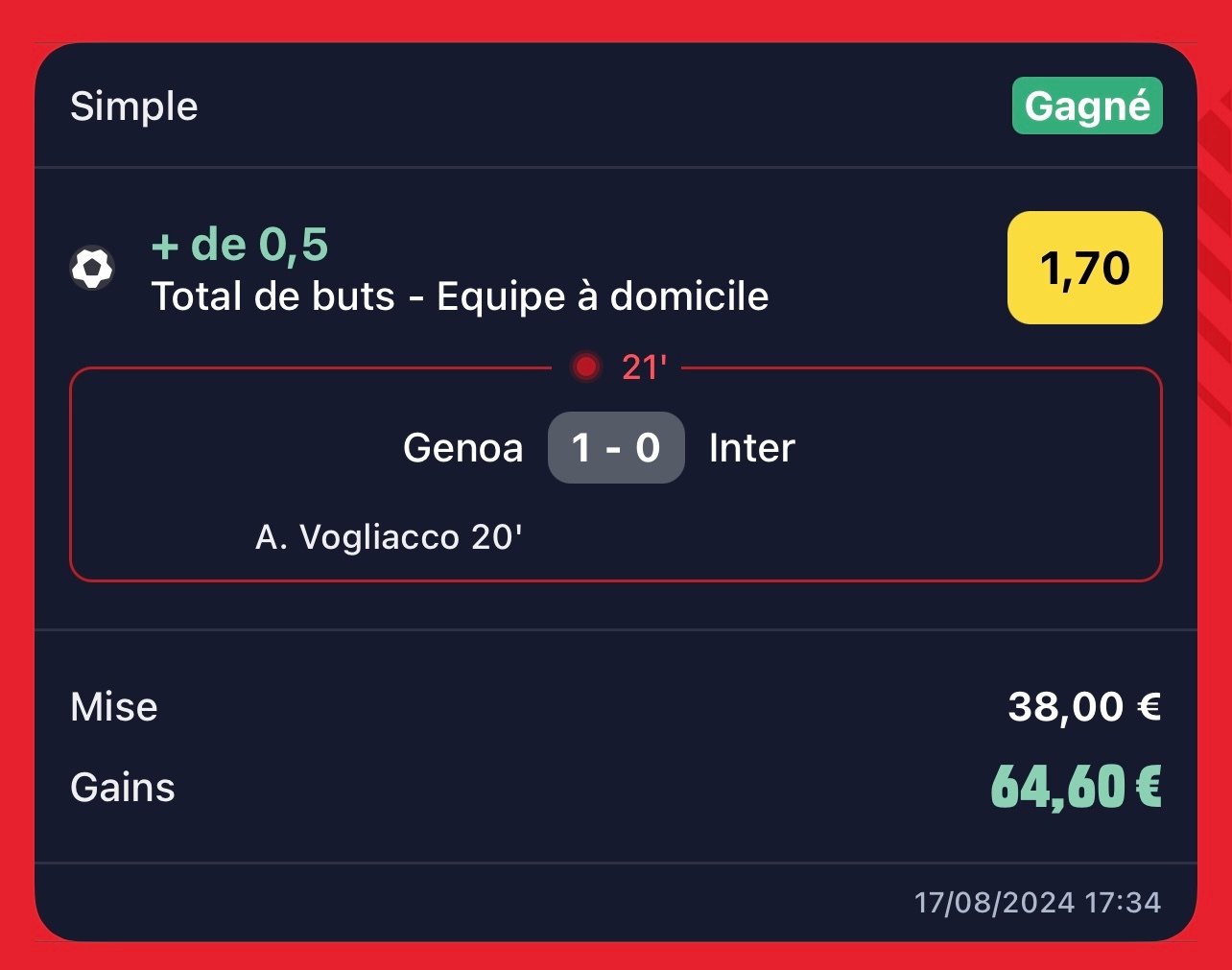Click the 17/08/2024 17:34 timestamp
This screenshot has height=970, width=1232.
(x=1037, y=903)
